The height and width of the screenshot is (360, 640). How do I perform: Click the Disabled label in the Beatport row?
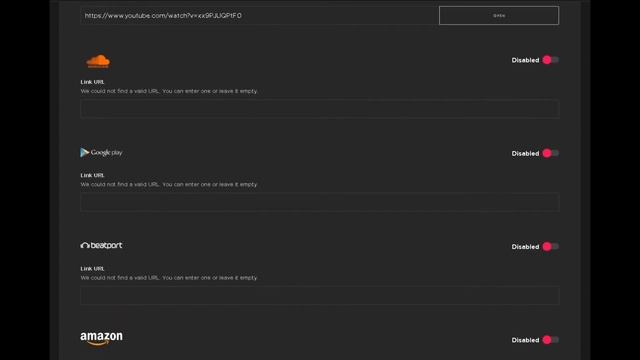[x=525, y=247]
